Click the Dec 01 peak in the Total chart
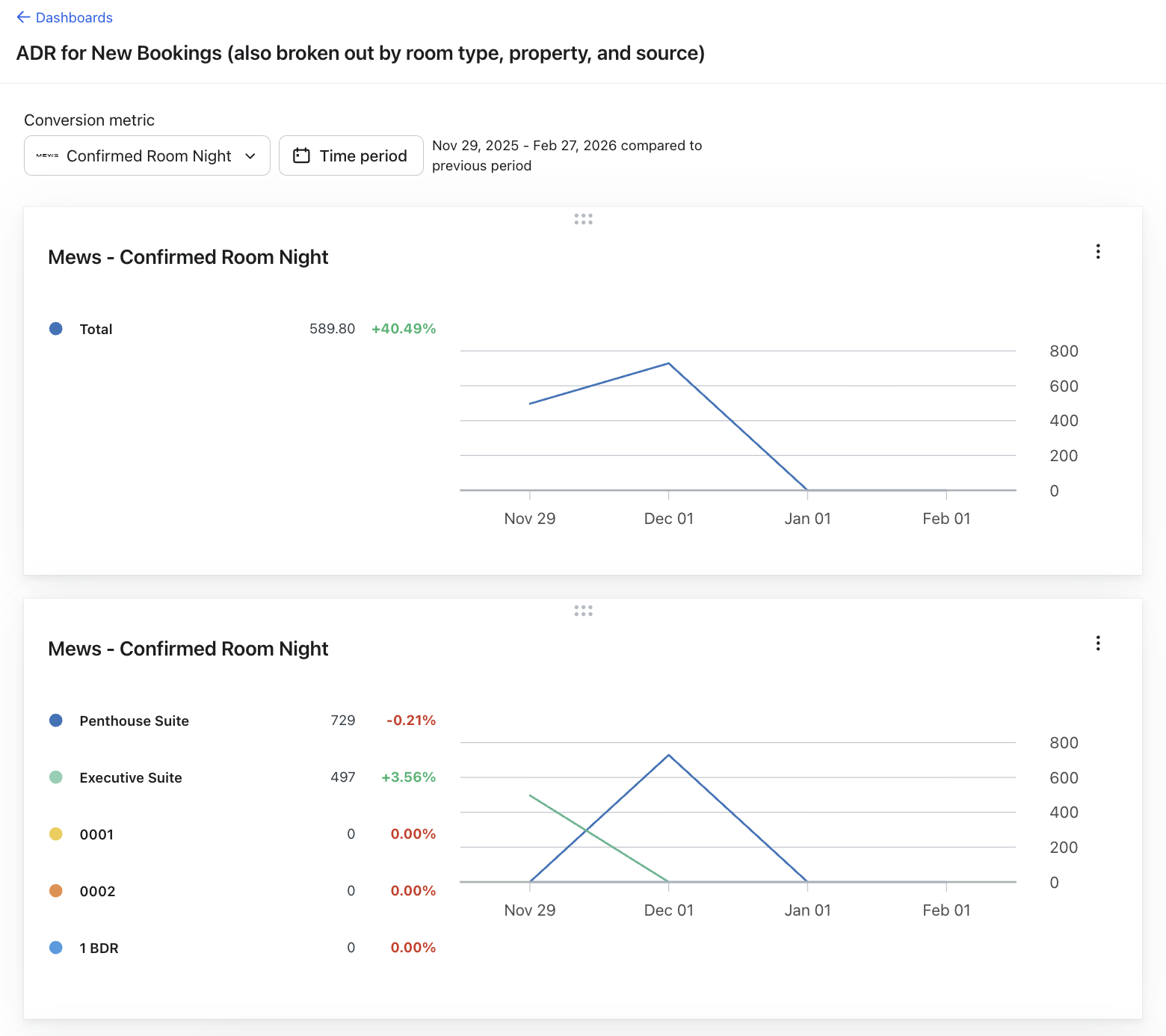 (668, 363)
